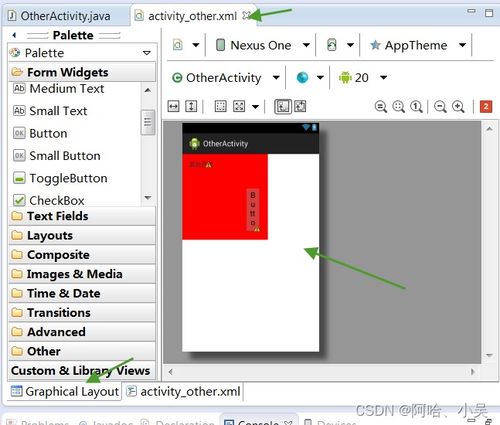Switch to OtherActivity.java editor tab
500x425 pixels.
(x=59, y=16)
